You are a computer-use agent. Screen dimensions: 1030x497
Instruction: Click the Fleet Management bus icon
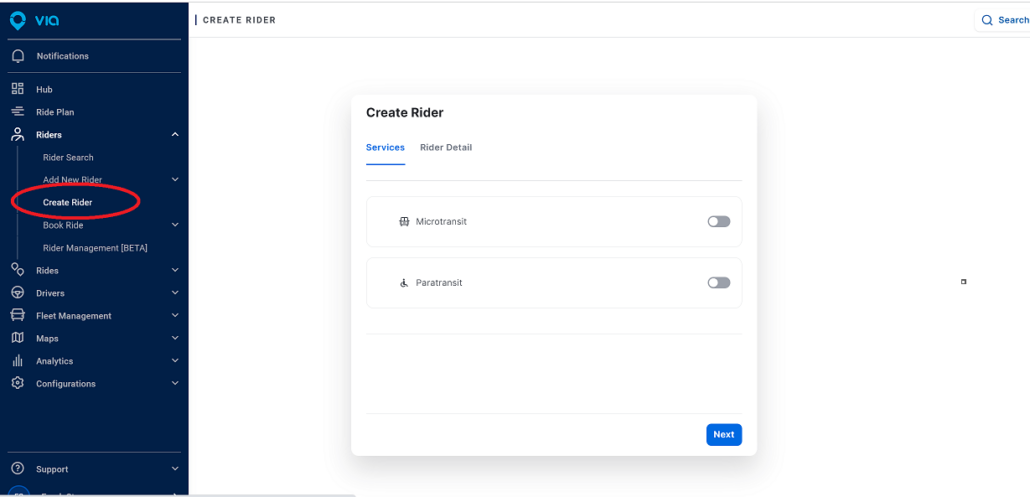[18, 315]
